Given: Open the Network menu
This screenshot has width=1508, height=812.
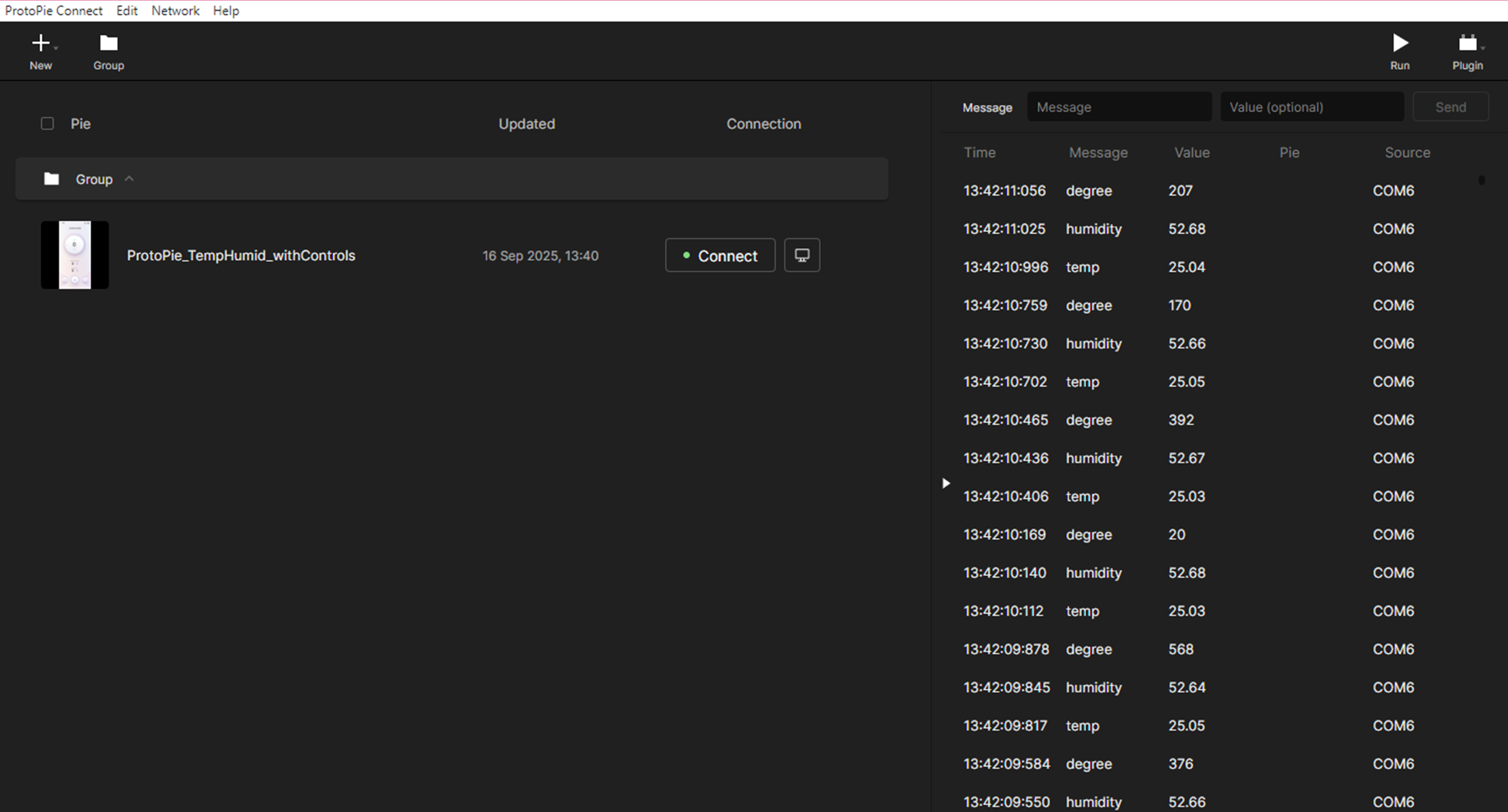Looking at the screenshot, I should click(175, 10).
